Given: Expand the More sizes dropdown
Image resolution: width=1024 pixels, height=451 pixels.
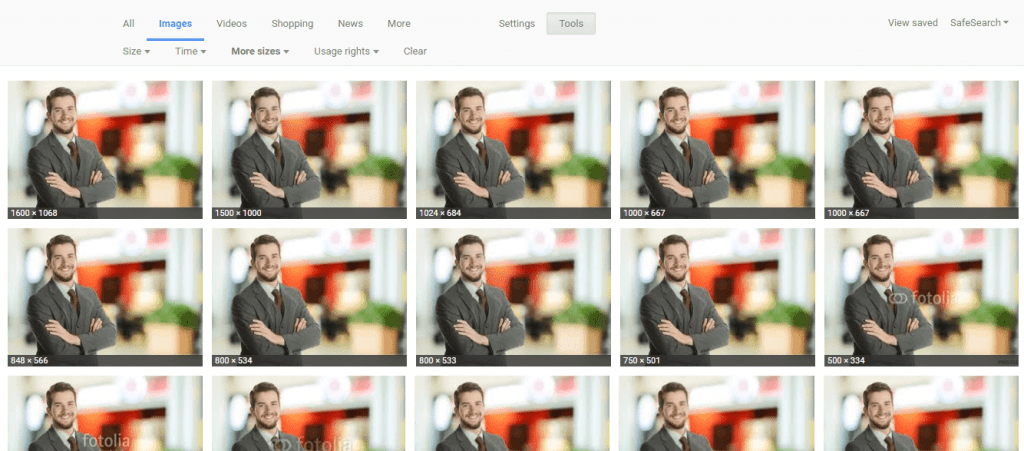Looking at the screenshot, I should [x=260, y=51].
